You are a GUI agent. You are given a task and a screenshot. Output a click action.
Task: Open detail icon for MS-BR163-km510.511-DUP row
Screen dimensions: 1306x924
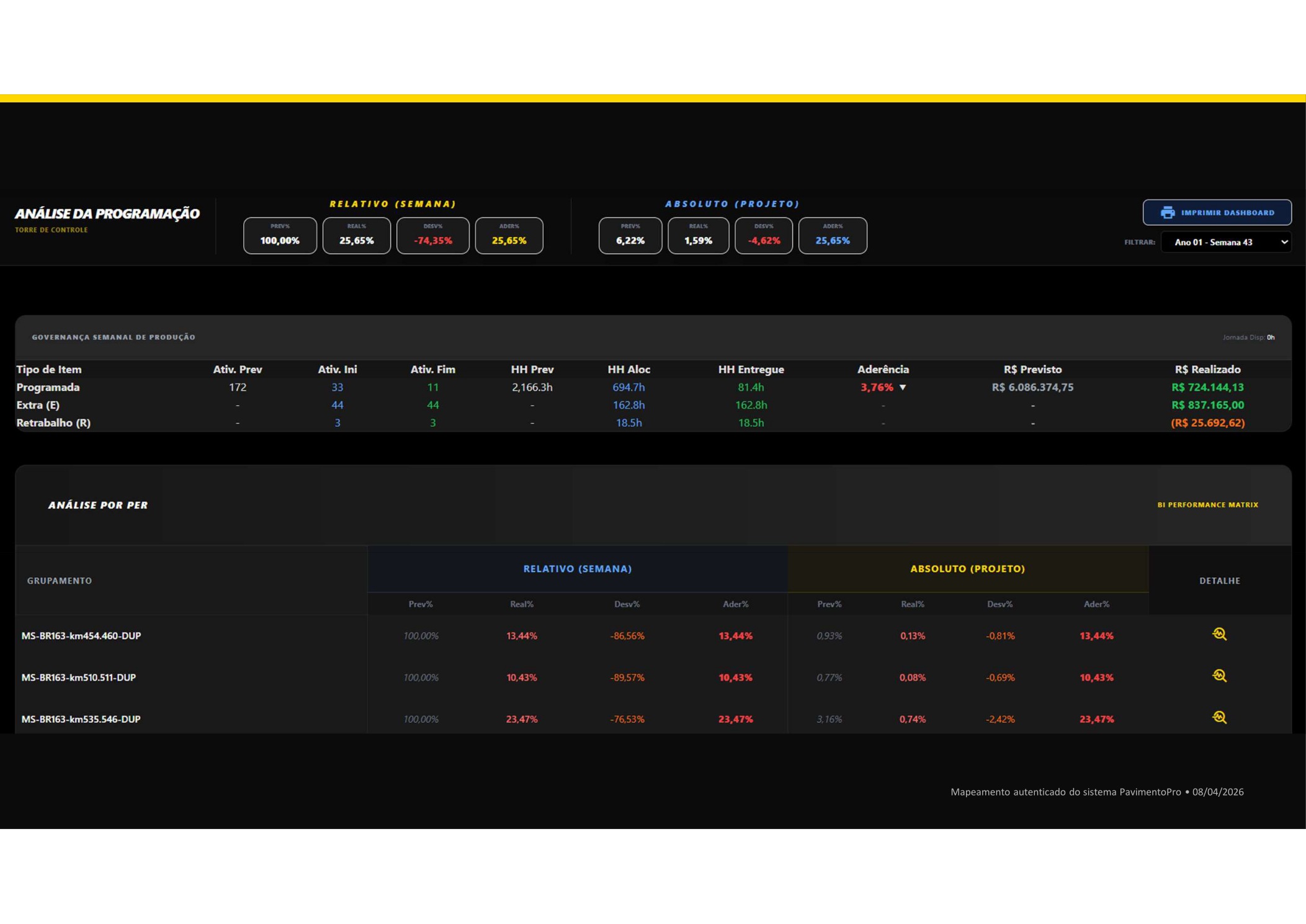[1219, 675]
